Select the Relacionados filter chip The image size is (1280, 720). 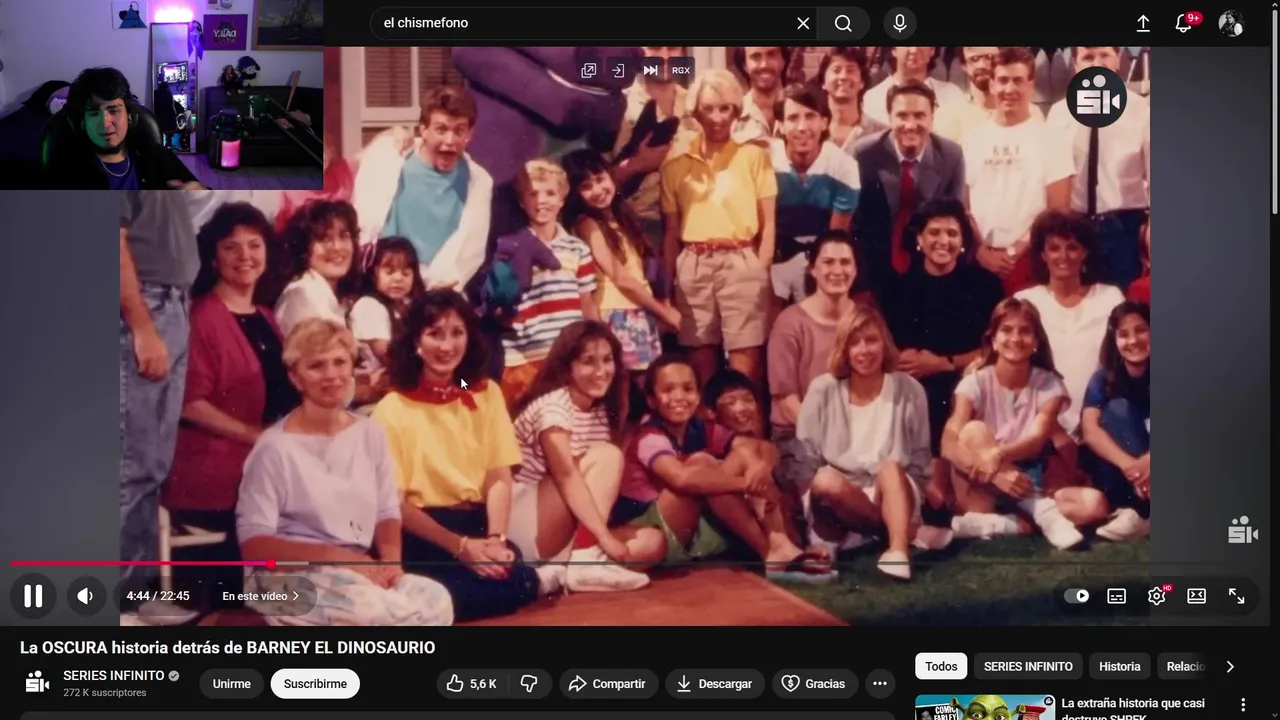click(x=1184, y=666)
